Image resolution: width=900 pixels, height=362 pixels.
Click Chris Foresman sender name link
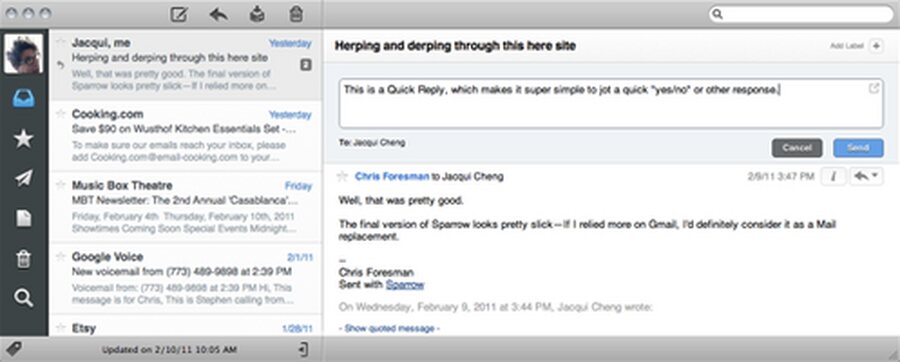pos(392,177)
